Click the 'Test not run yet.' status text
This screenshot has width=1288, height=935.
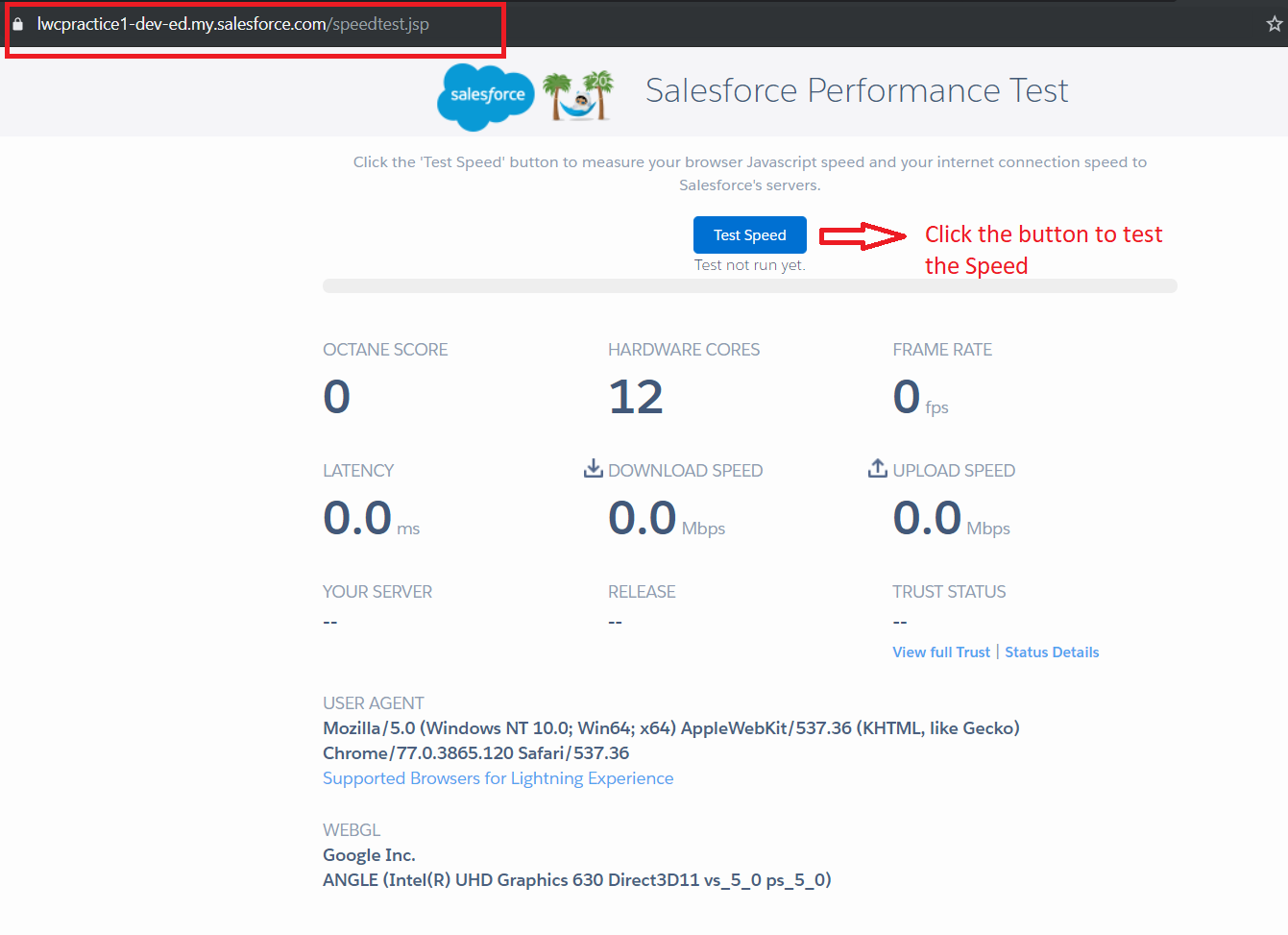coord(749,265)
